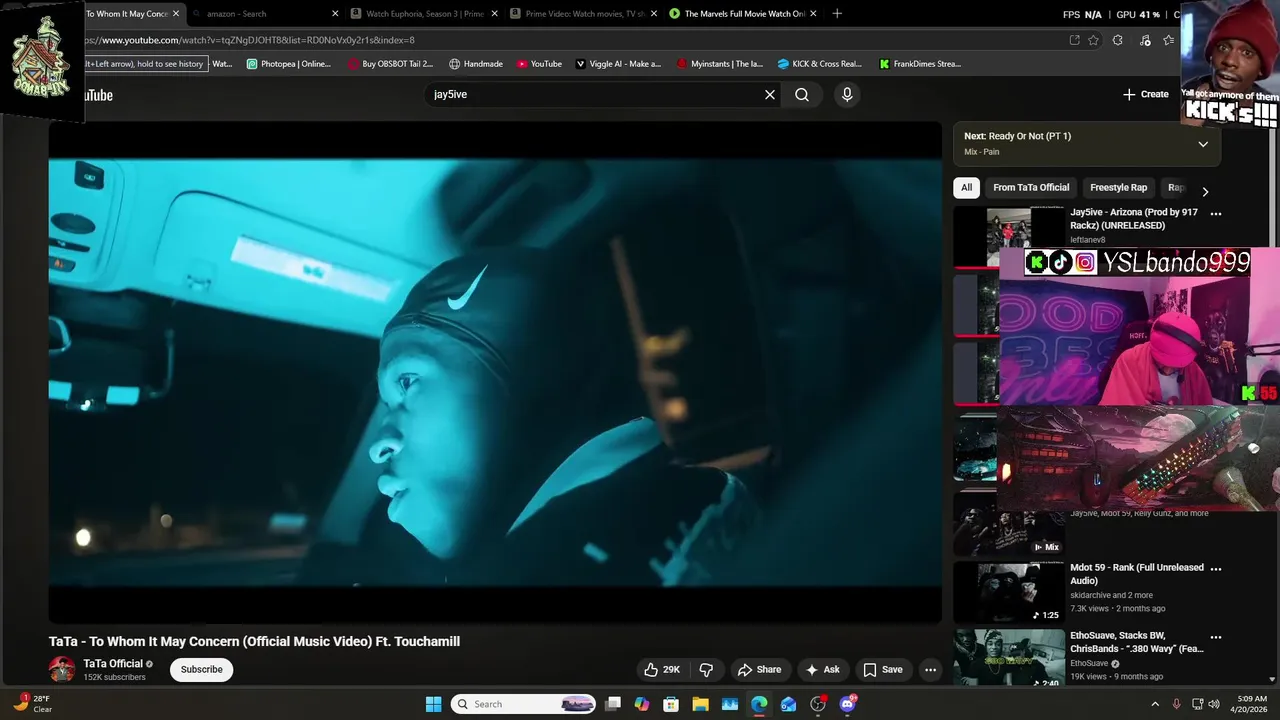
Task: Open TaTa Official channel avatar
Action: coord(62,669)
